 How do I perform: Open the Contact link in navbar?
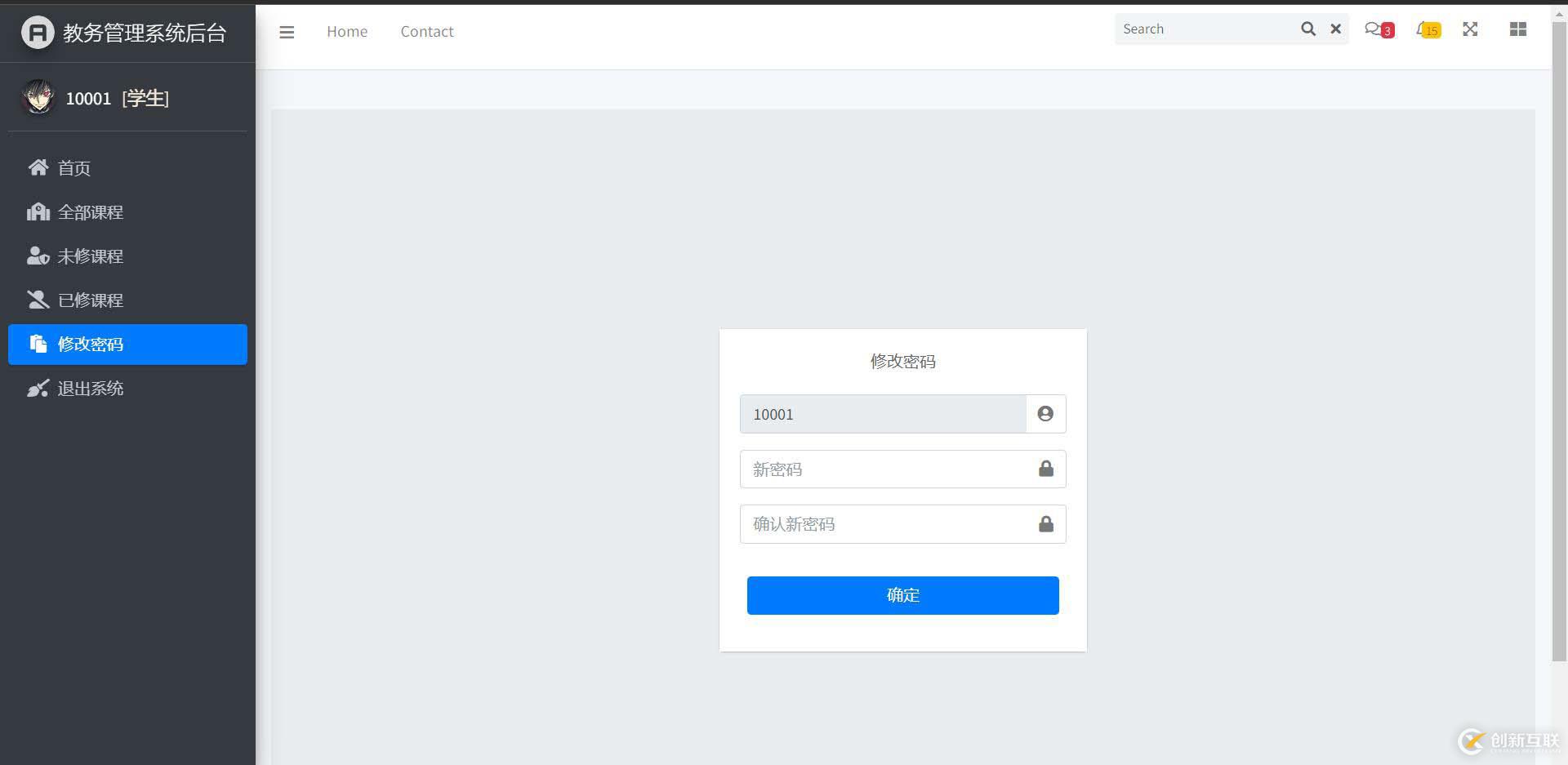[x=426, y=32]
